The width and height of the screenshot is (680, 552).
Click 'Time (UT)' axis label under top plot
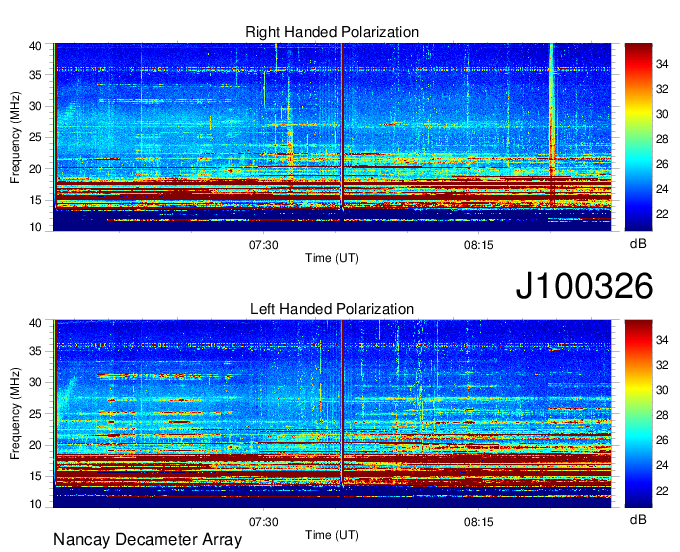point(332,258)
